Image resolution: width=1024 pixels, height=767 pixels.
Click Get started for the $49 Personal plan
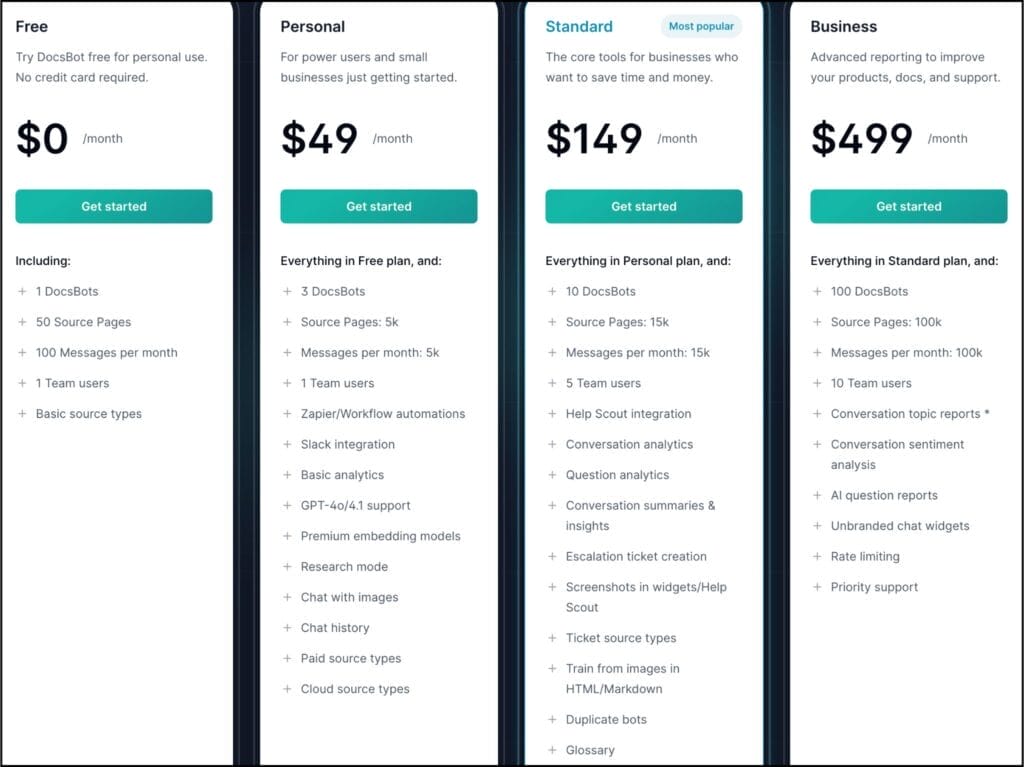[x=379, y=206]
